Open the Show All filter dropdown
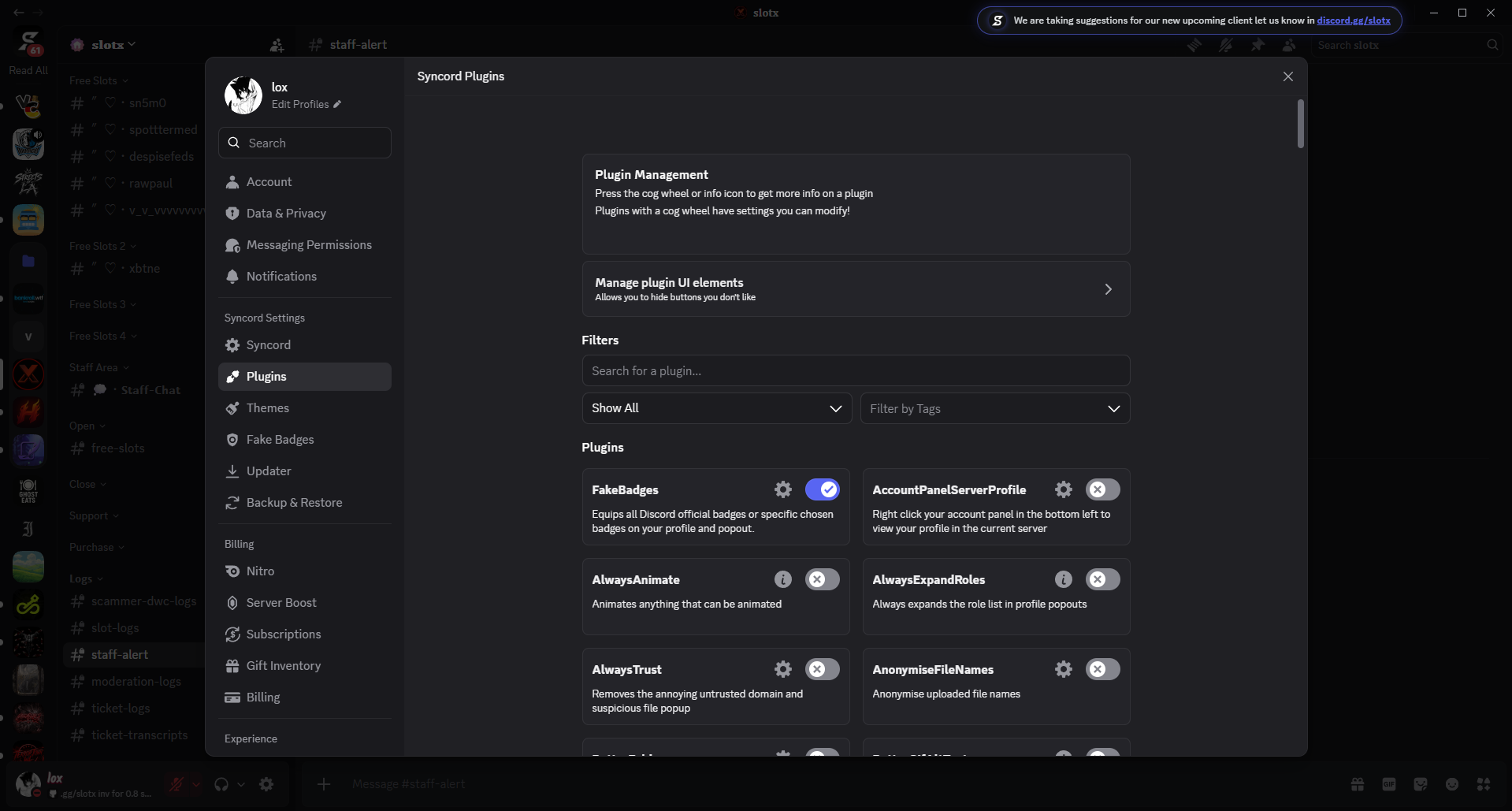The image size is (1512, 811). click(x=716, y=408)
